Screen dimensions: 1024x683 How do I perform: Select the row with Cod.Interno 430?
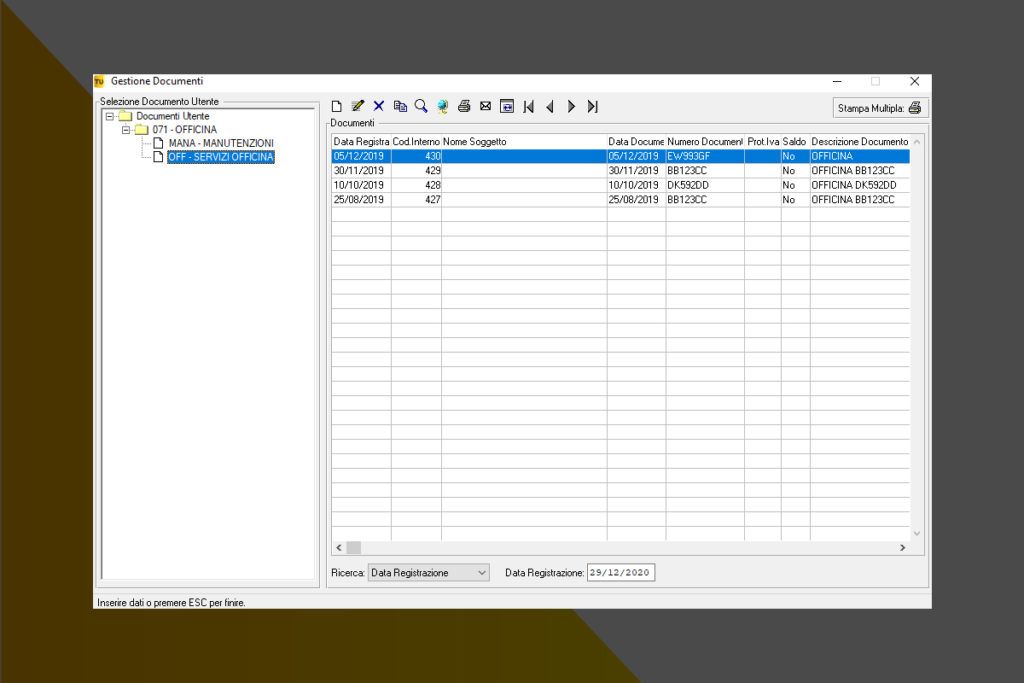[x=620, y=157]
